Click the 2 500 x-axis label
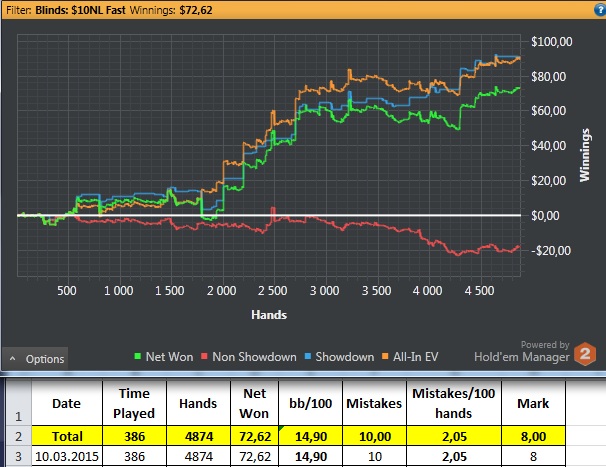 coord(272,291)
